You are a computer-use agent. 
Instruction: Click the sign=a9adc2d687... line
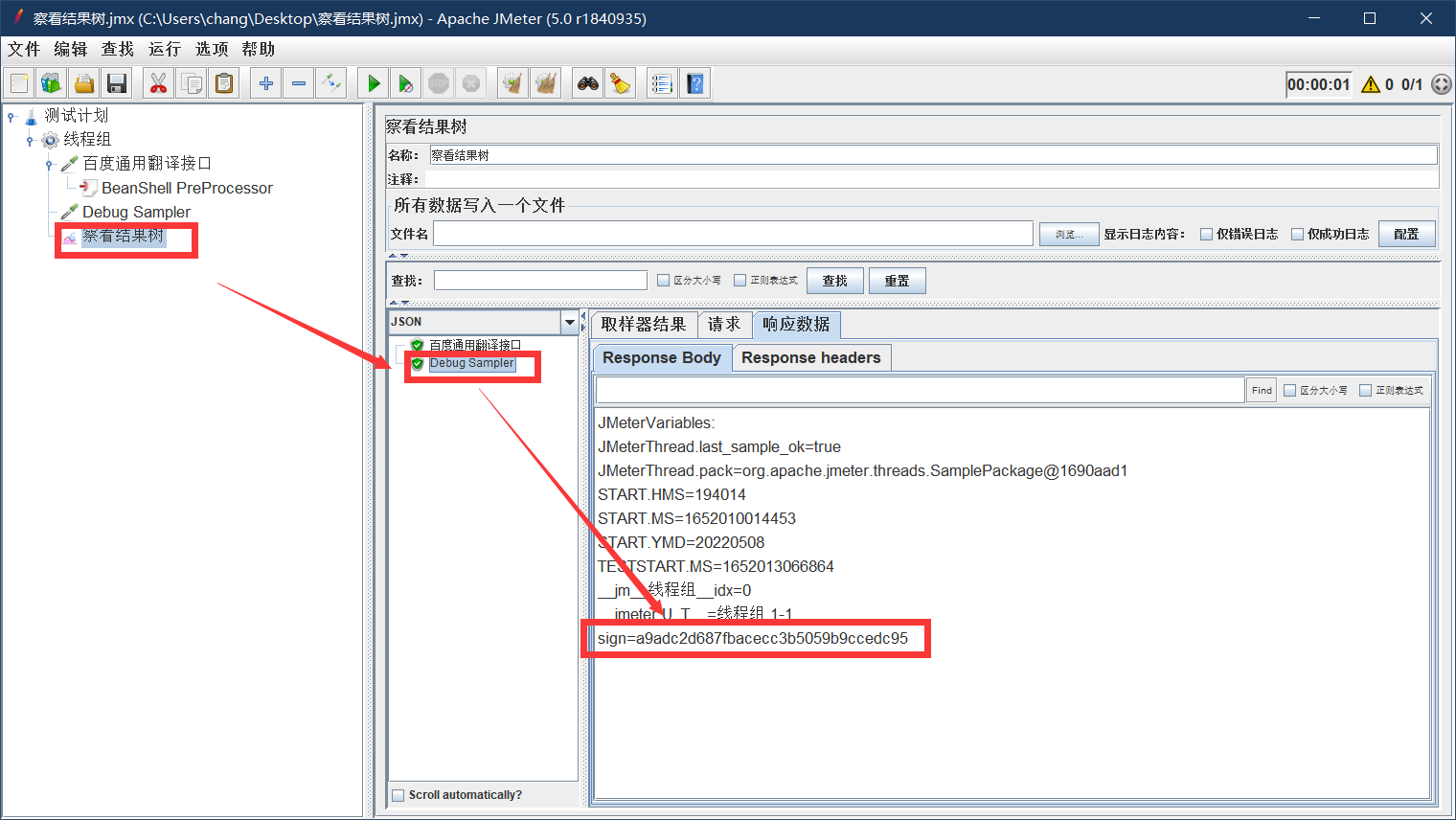(x=753, y=639)
